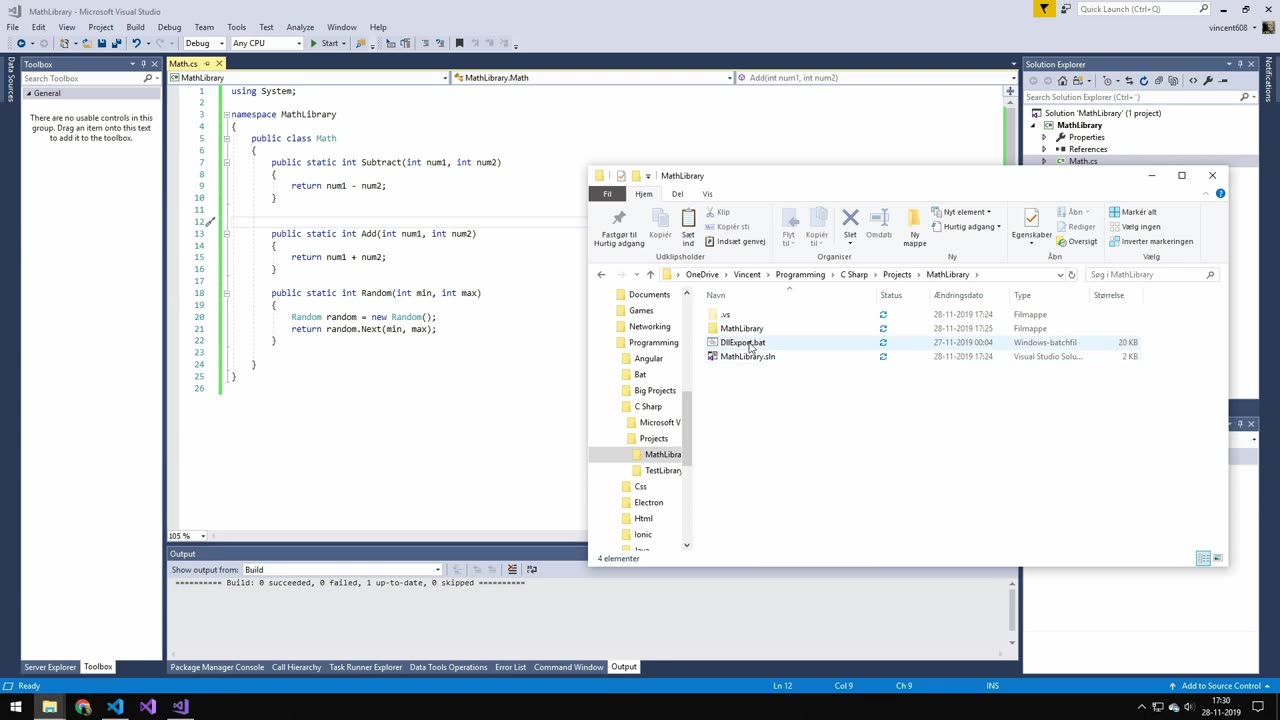Open the Vis ribbon tab in Explorer
Image resolution: width=1280 pixels, height=720 pixels.
pos(707,194)
